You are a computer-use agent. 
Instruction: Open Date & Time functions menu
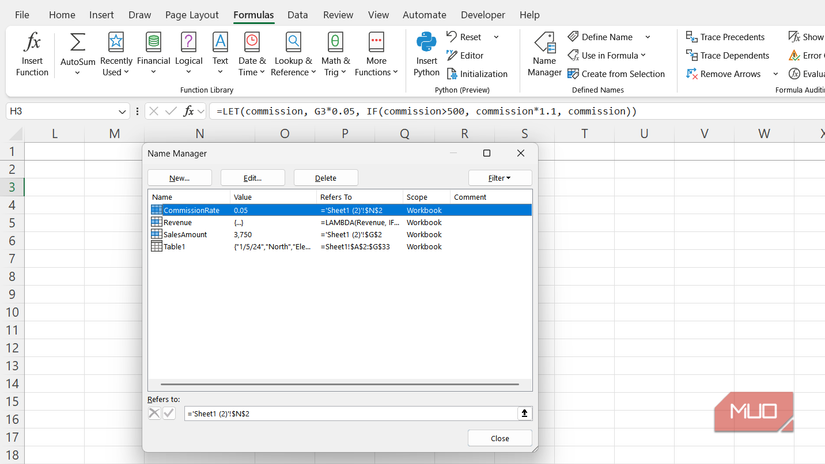[252, 54]
